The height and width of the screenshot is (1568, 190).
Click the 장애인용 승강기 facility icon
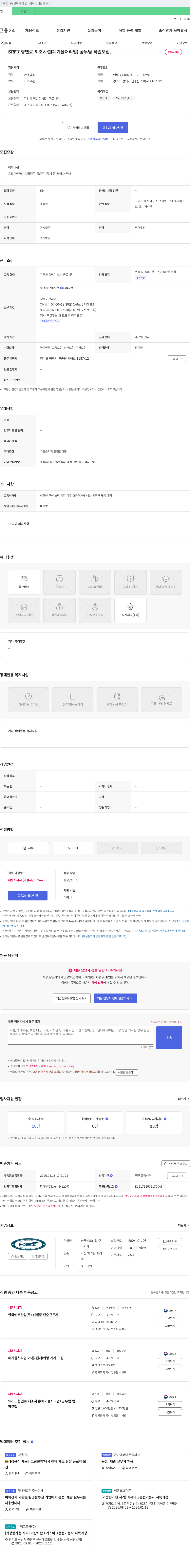pyautogui.click(x=72, y=700)
